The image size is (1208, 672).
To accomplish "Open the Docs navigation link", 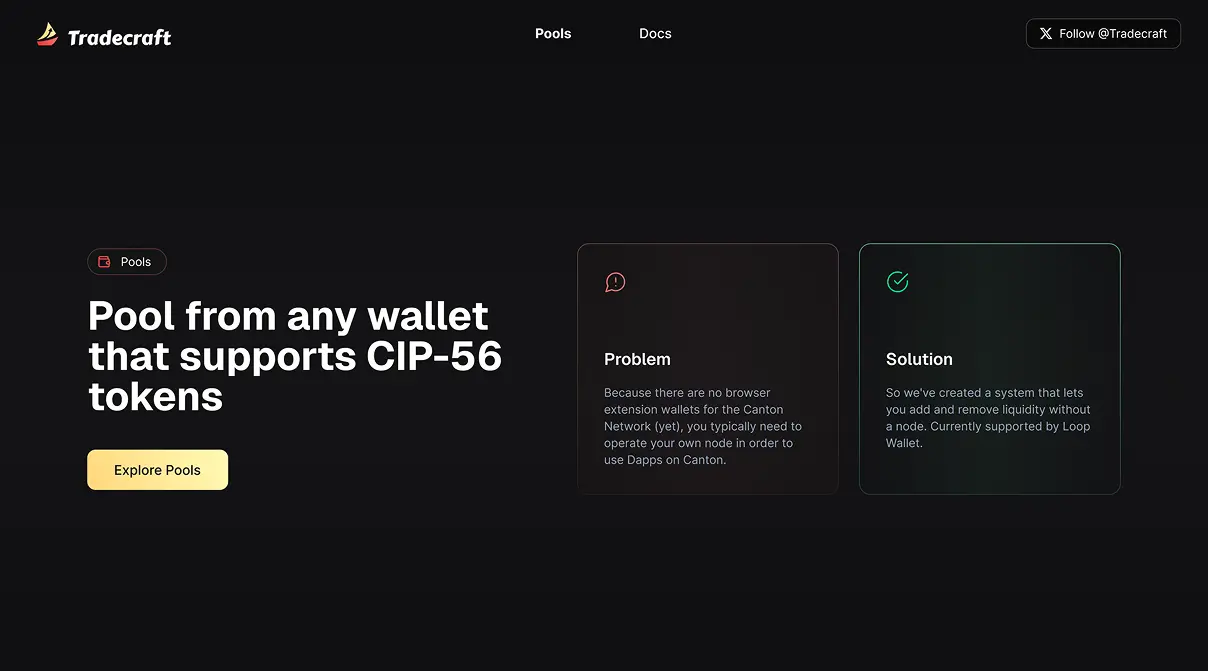I will click(x=655, y=34).
